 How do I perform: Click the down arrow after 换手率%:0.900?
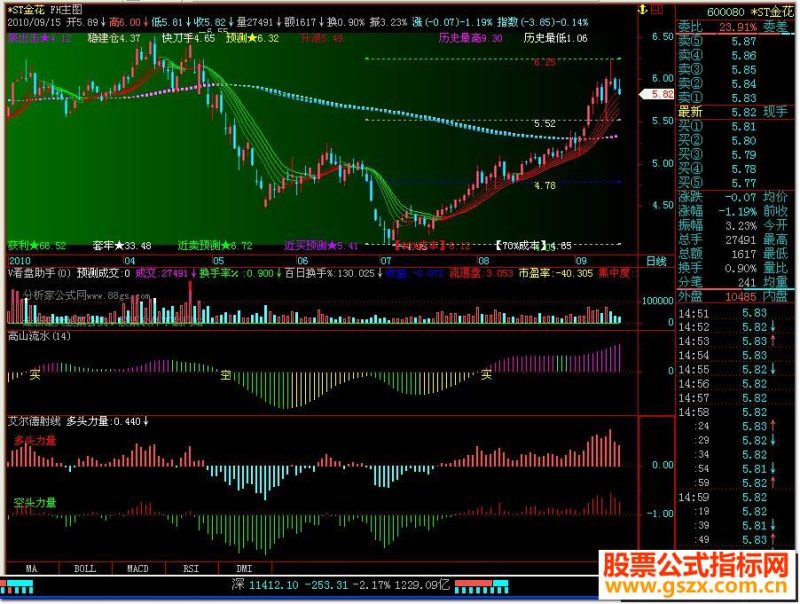click(x=279, y=274)
